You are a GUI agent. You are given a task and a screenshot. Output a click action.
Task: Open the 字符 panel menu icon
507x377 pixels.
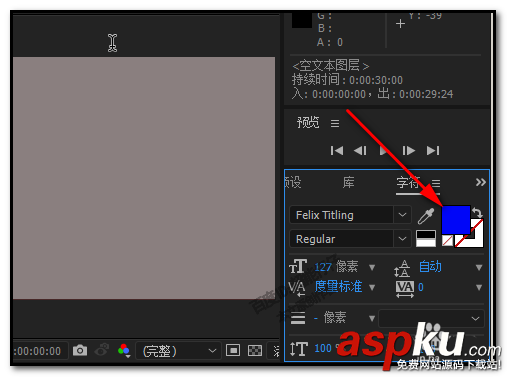pyautogui.click(x=436, y=183)
